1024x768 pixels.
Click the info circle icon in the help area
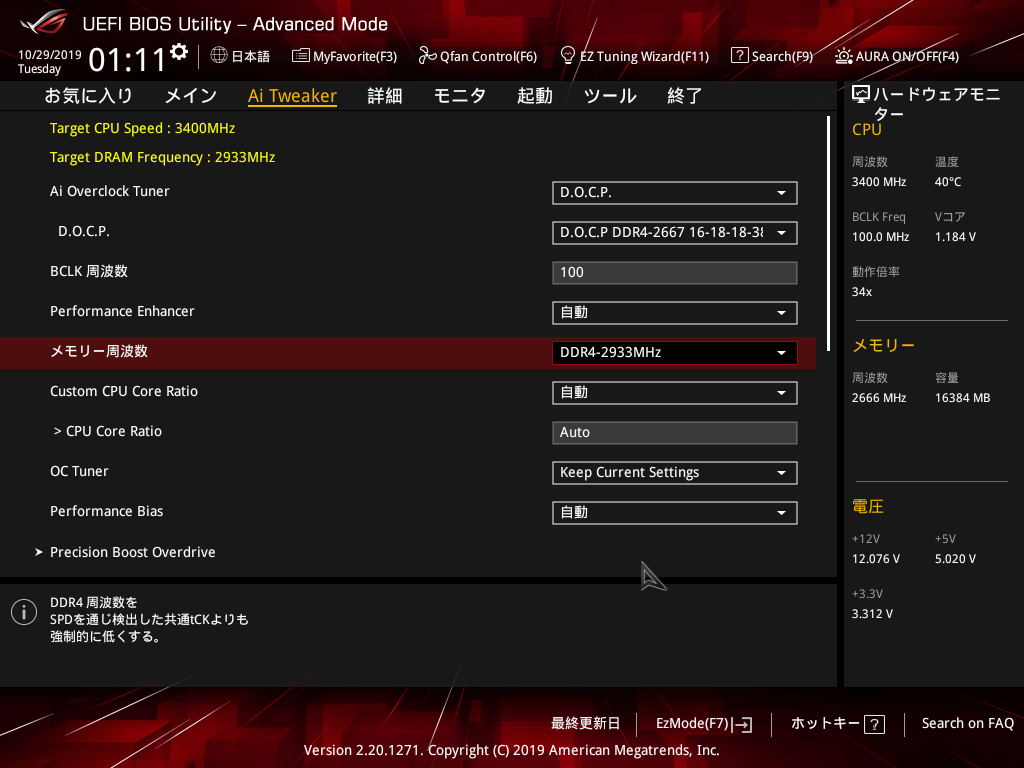(24, 612)
